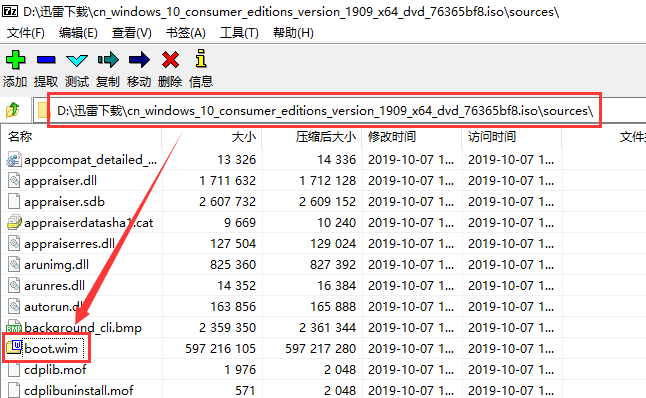Image resolution: width=646 pixels, height=398 pixels.
Task: Click size value 2 359 350
Action: (x=227, y=328)
